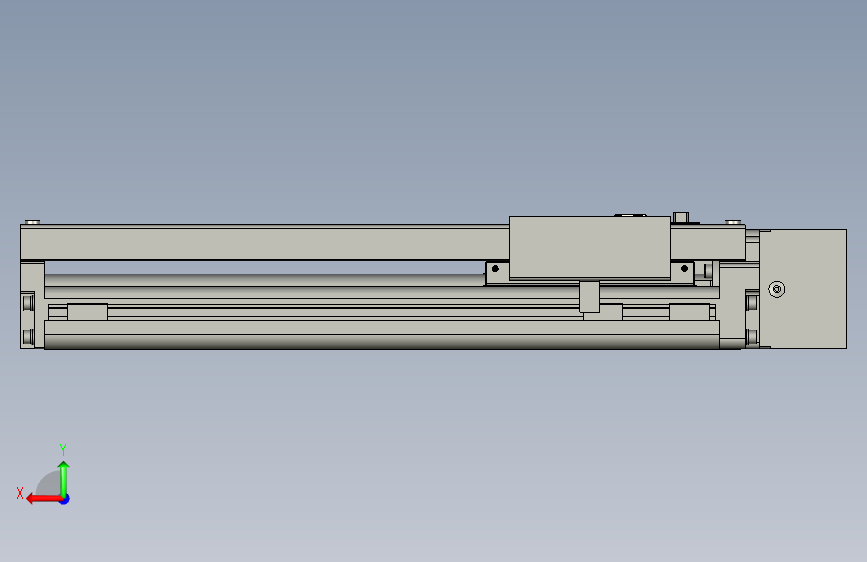The height and width of the screenshot is (562, 867).
Task: Click the right black hole on the carriage bracket
Action: (x=684, y=269)
